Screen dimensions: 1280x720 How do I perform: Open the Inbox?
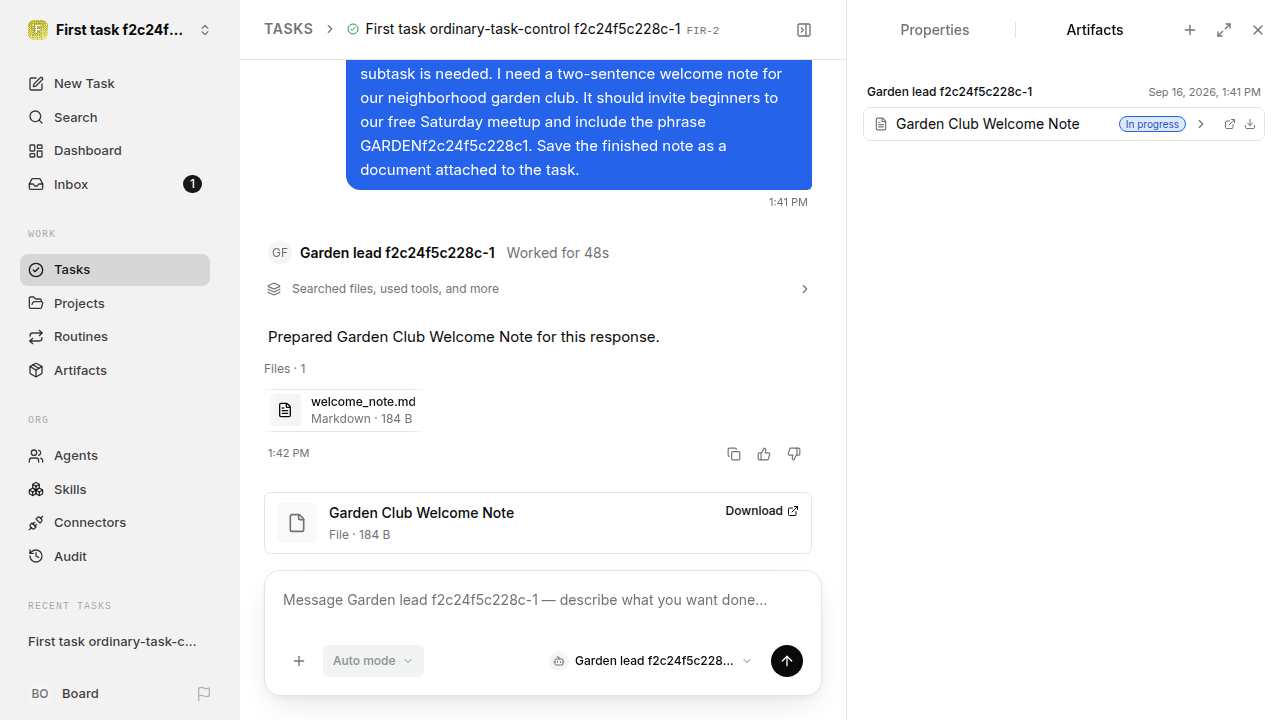point(115,184)
